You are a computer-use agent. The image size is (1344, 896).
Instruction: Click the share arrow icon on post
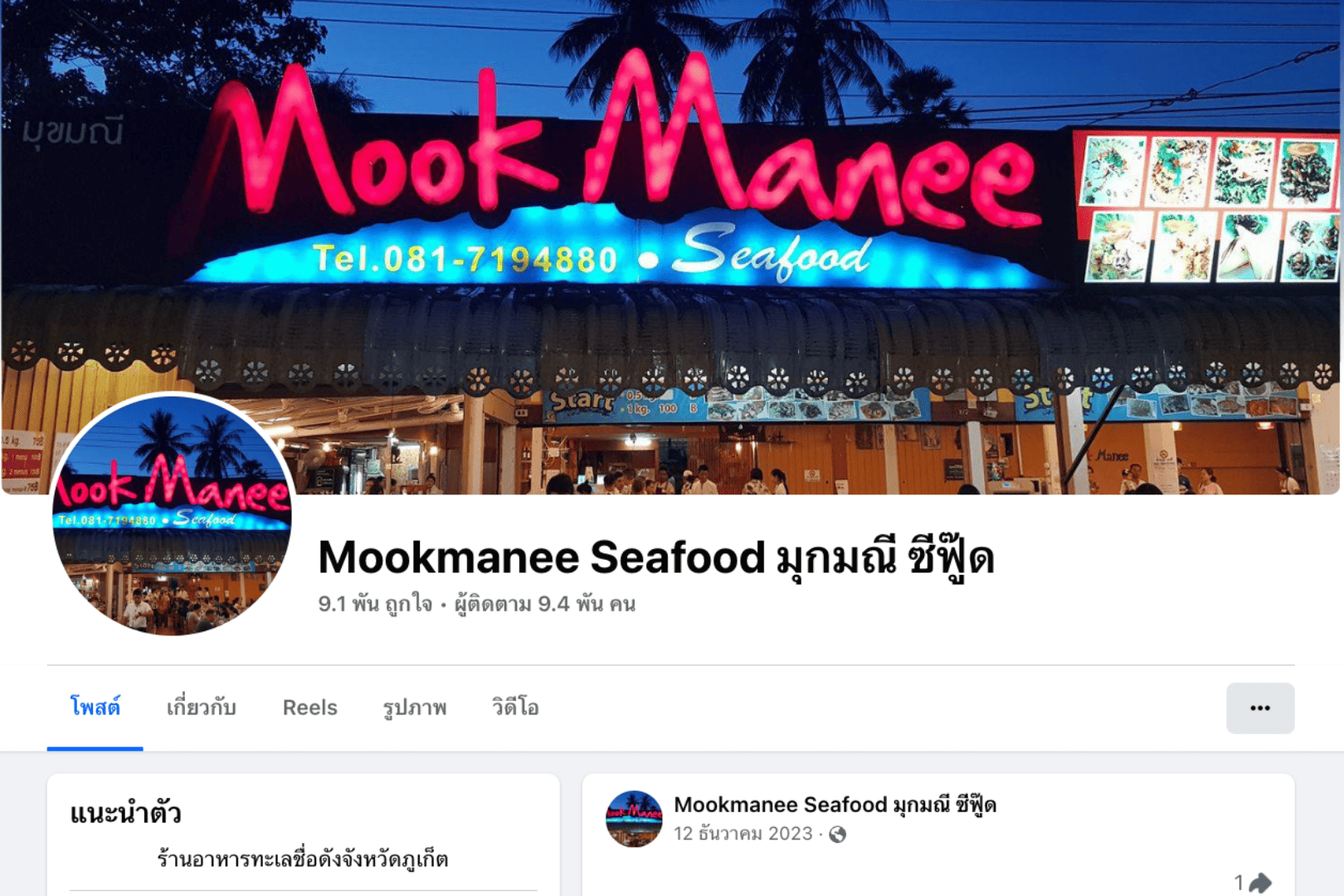1260,884
